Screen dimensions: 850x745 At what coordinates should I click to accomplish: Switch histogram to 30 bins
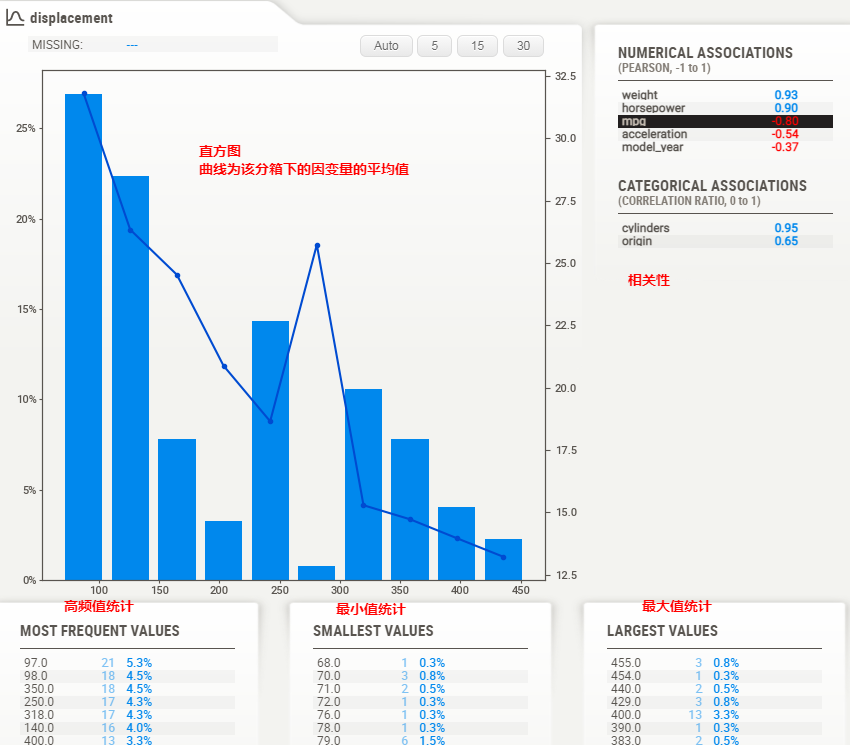click(x=523, y=45)
